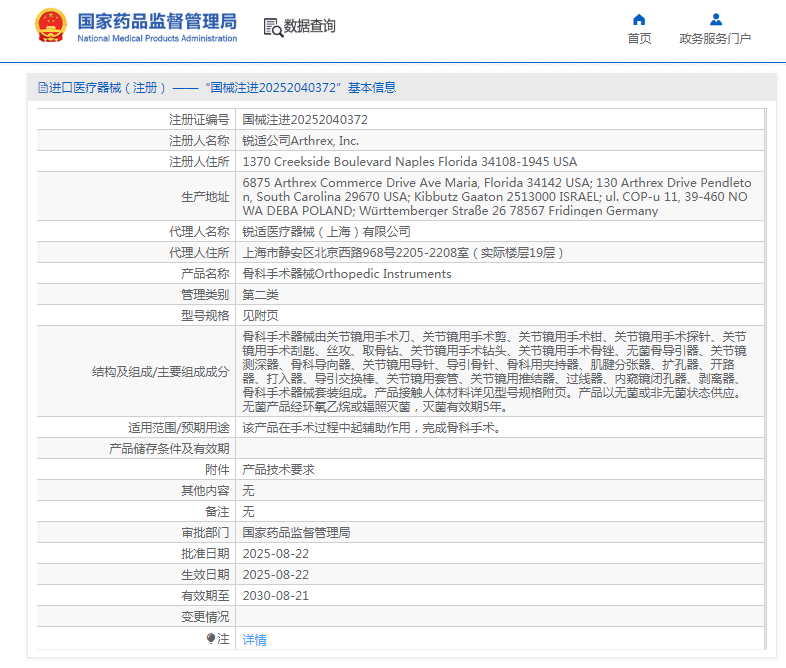786x668 pixels.
Task: Select the expiry date 2030-08-21
Action: point(276,596)
